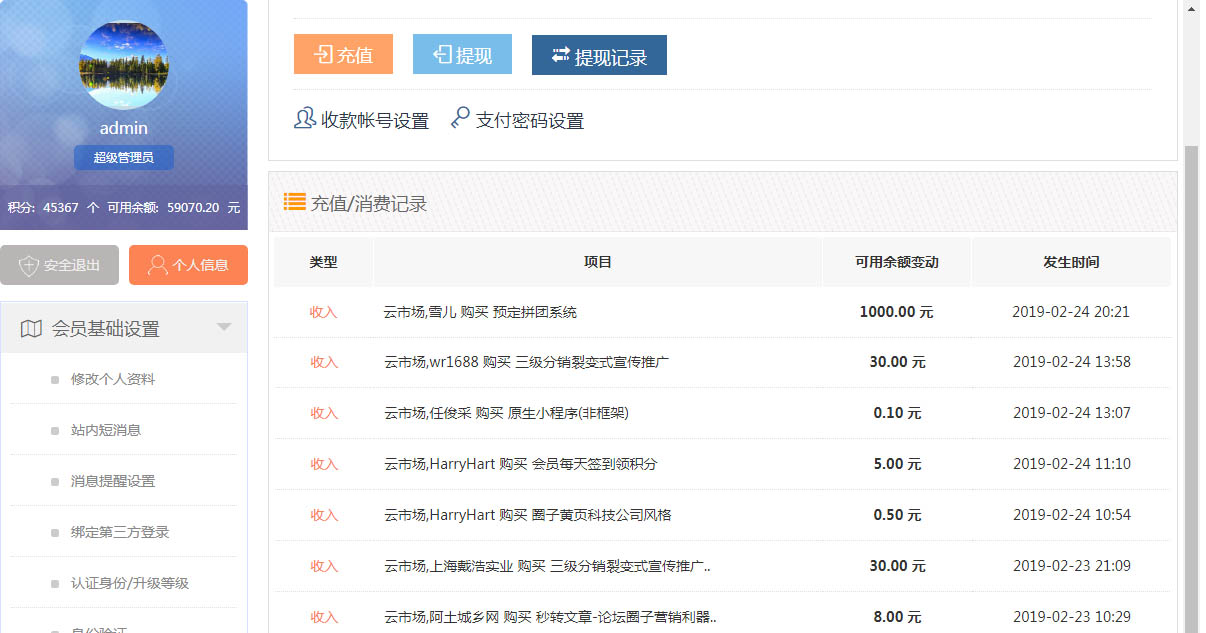Open 站内短消息 in sidebar

(x=105, y=430)
